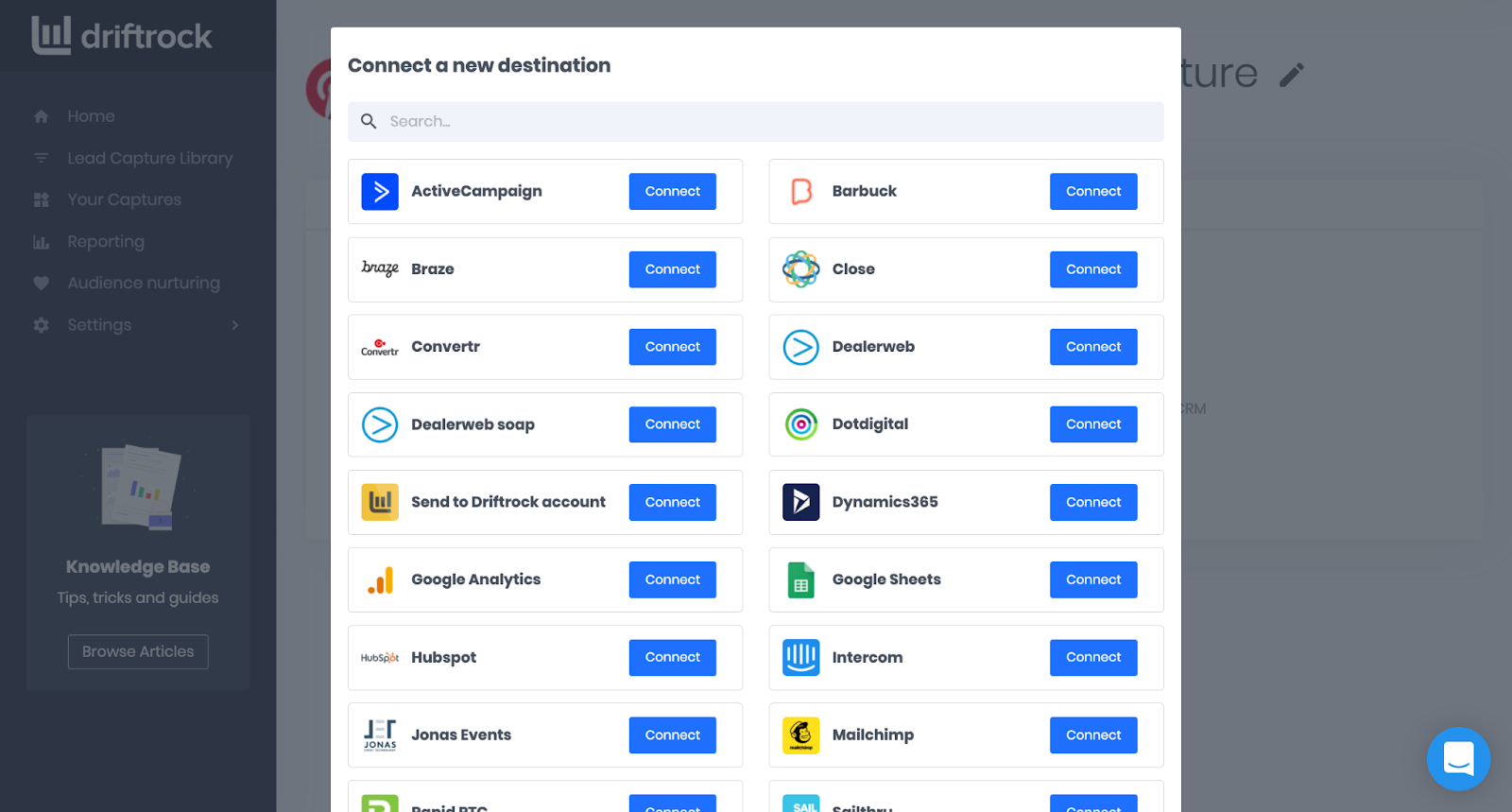Viewport: 1512px width, 812px height.
Task: Connect the Close destination
Action: (1093, 269)
